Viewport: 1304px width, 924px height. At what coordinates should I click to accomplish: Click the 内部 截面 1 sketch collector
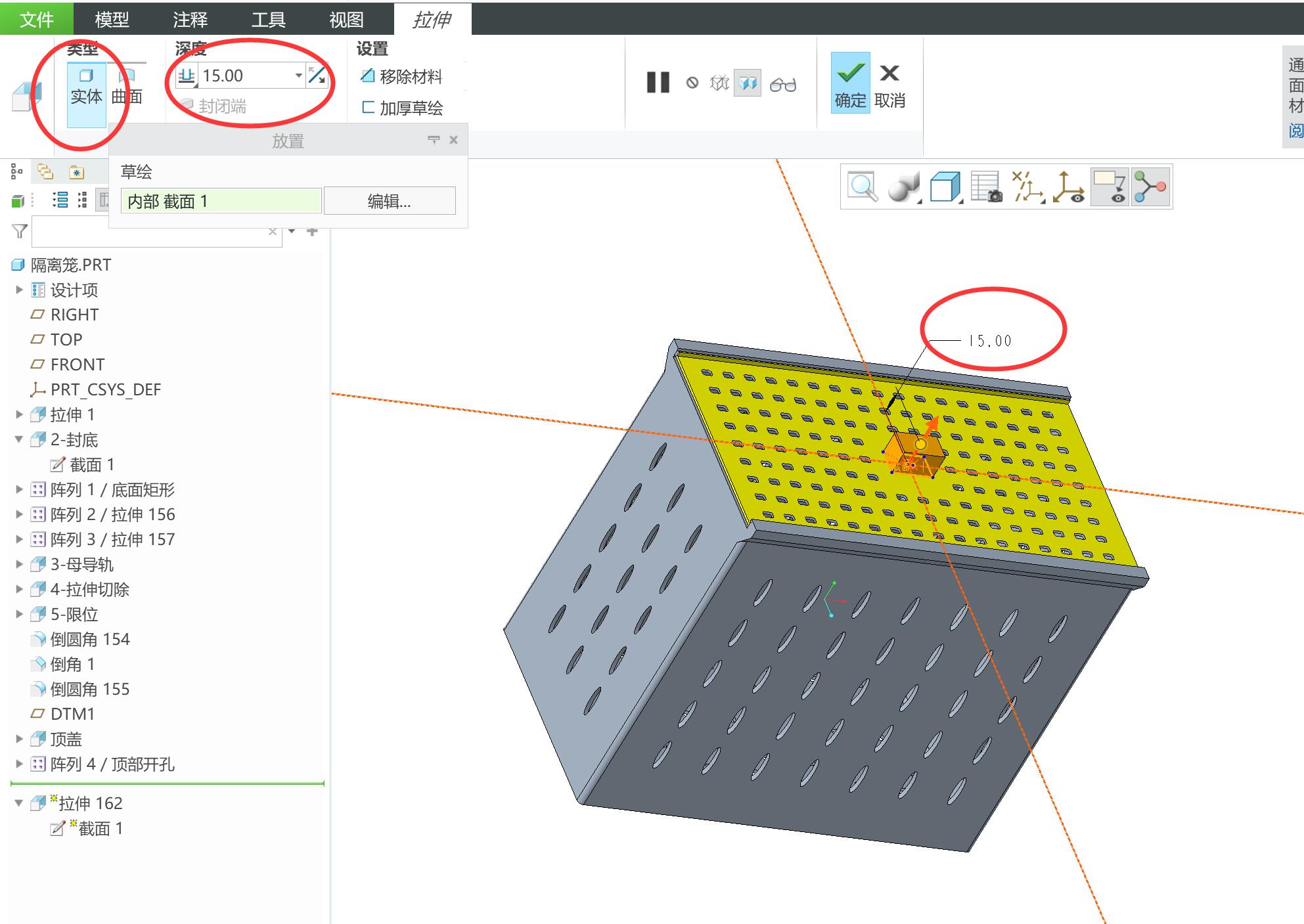coord(221,201)
